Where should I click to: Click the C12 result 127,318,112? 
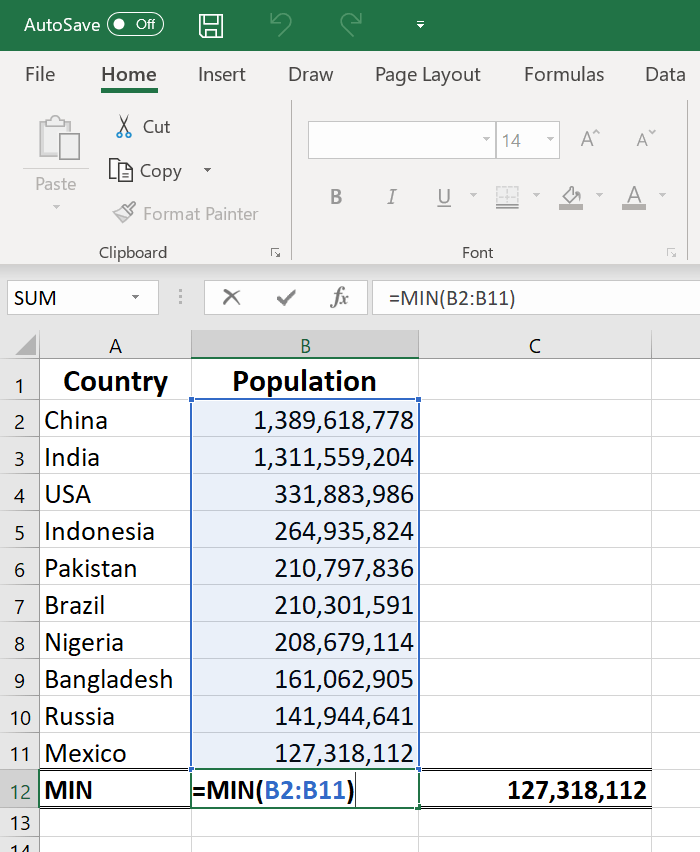[x=535, y=790]
